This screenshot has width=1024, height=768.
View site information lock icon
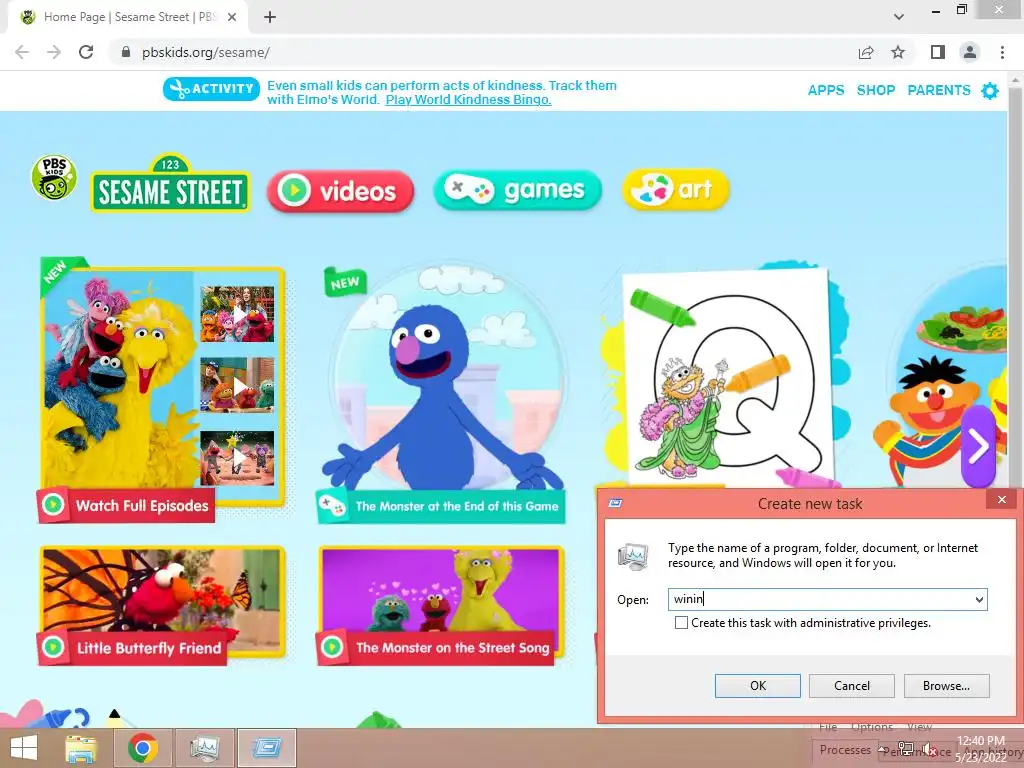[126, 52]
